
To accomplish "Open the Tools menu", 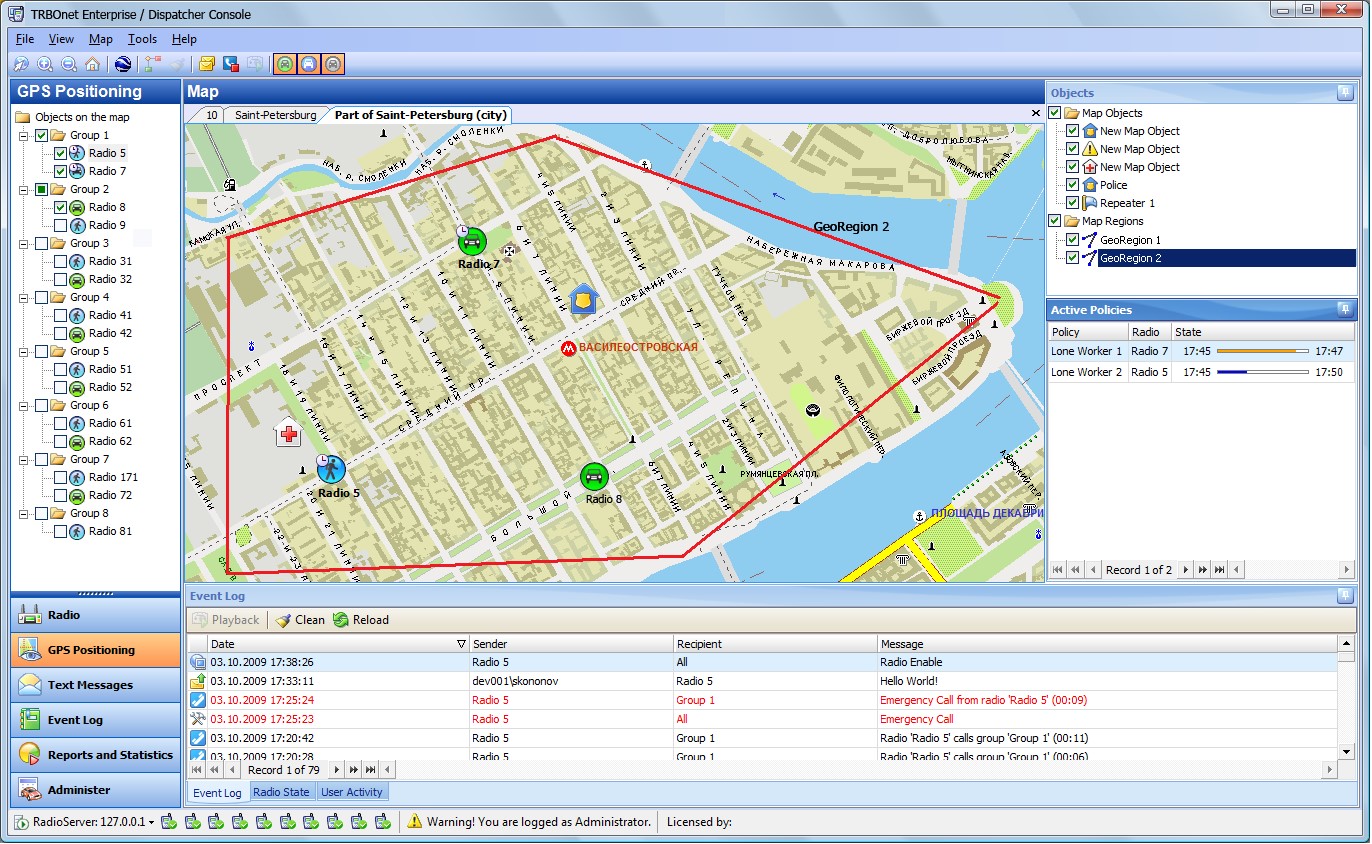I will coord(143,39).
